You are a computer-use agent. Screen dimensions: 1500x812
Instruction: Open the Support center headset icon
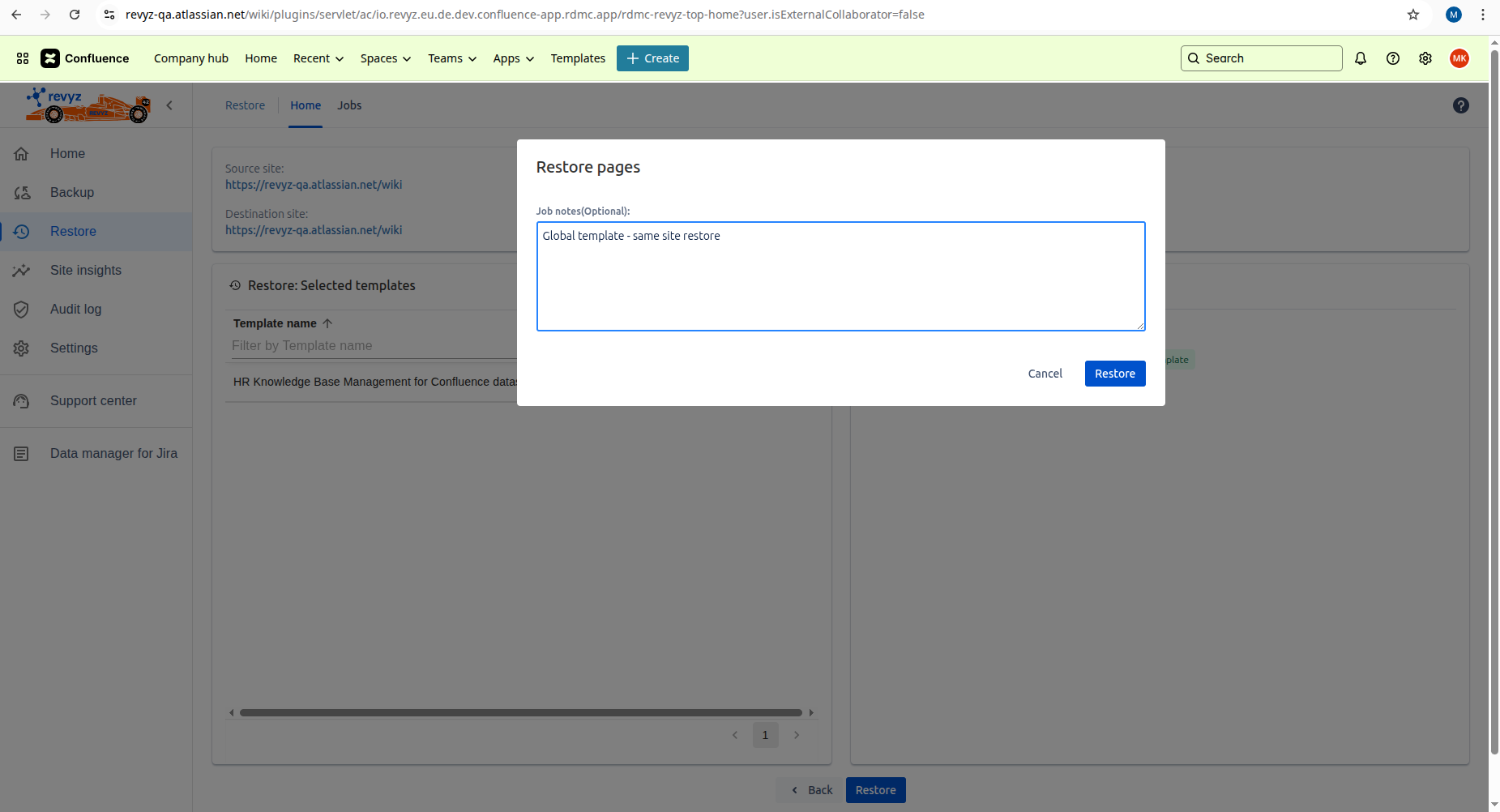click(22, 400)
